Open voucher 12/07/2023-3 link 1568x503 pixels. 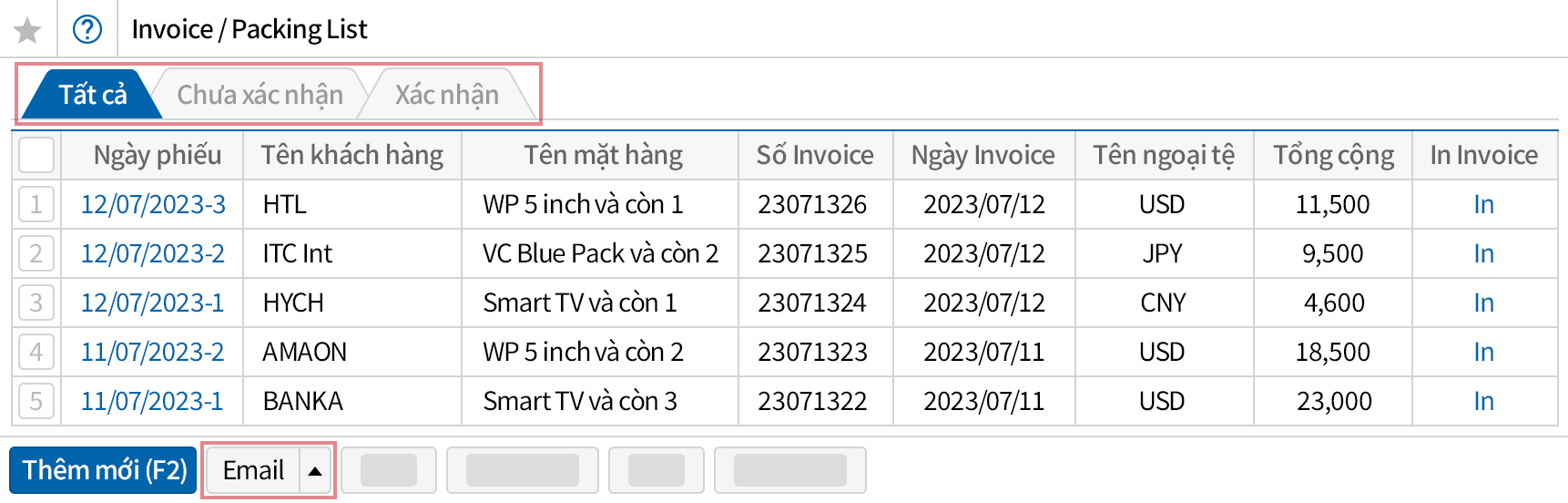coord(153,204)
